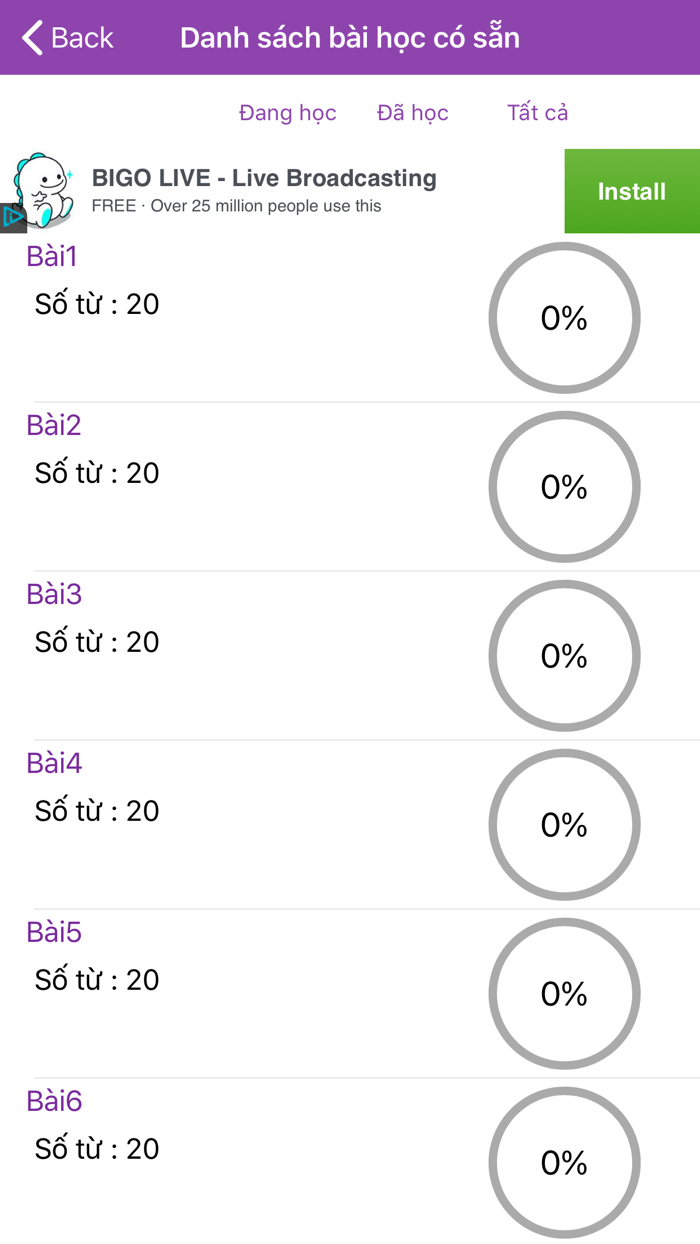This screenshot has height=1244, width=700.
Task: Select lesson Bài3 title
Action: click(x=54, y=595)
